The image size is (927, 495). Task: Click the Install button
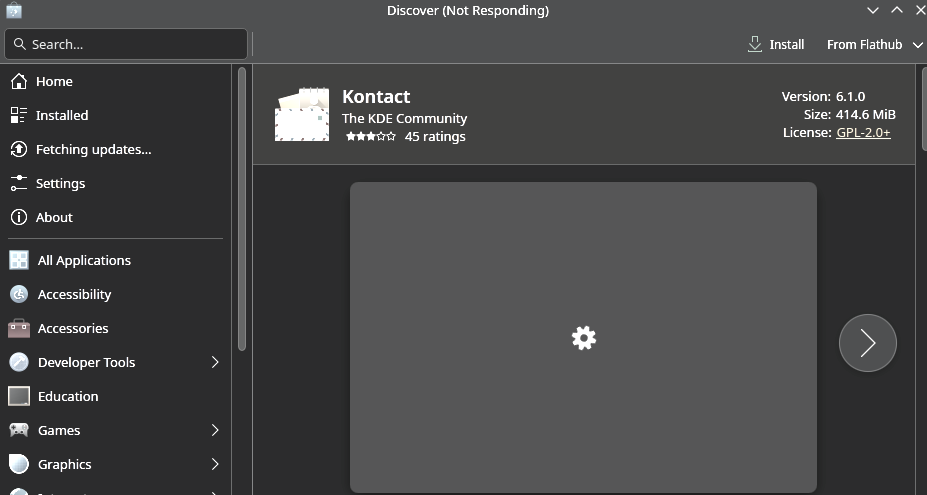pos(776,44)
